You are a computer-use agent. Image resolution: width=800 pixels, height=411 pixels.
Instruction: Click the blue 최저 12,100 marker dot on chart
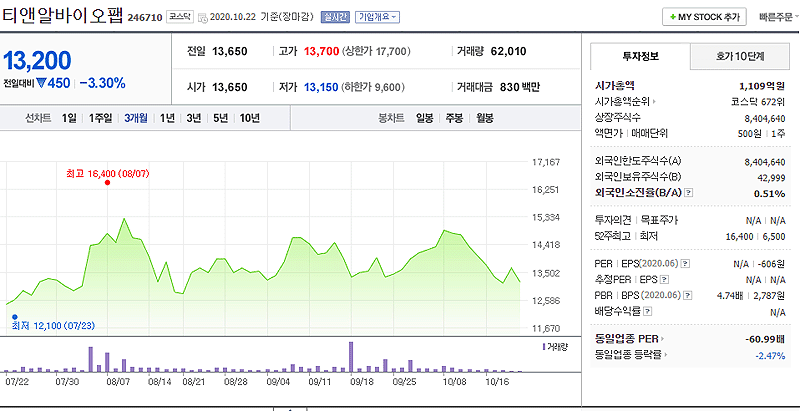[x=15, y=317]
